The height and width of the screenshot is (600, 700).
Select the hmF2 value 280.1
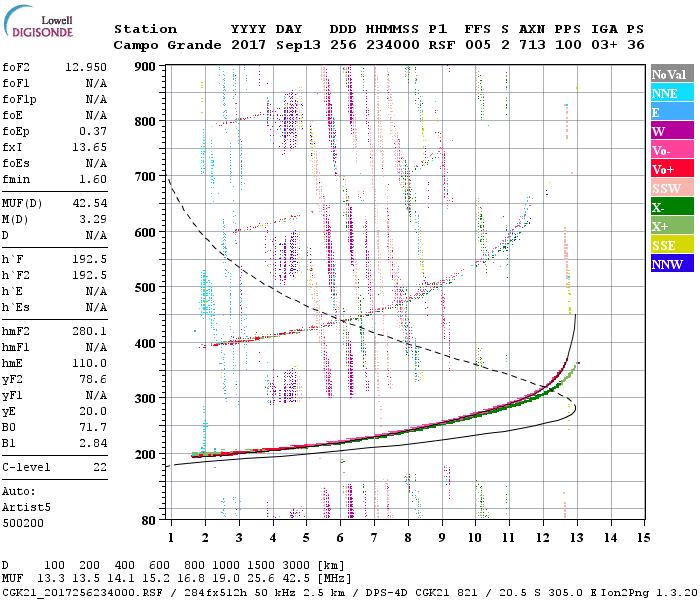(90, 331)
